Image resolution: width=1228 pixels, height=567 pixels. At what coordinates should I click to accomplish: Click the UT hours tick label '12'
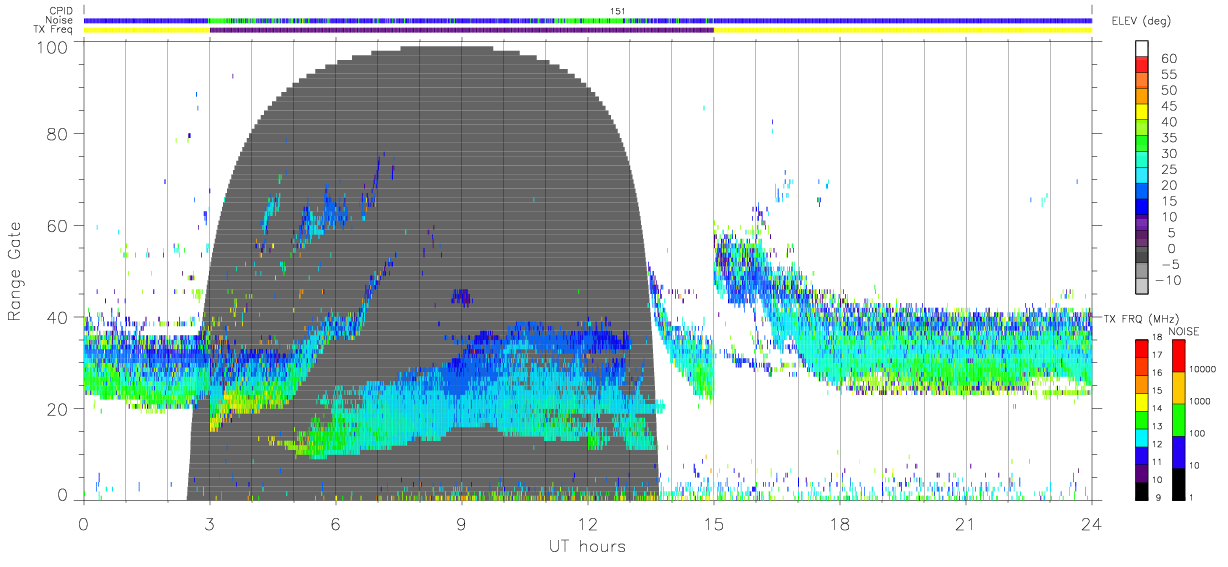588,524
